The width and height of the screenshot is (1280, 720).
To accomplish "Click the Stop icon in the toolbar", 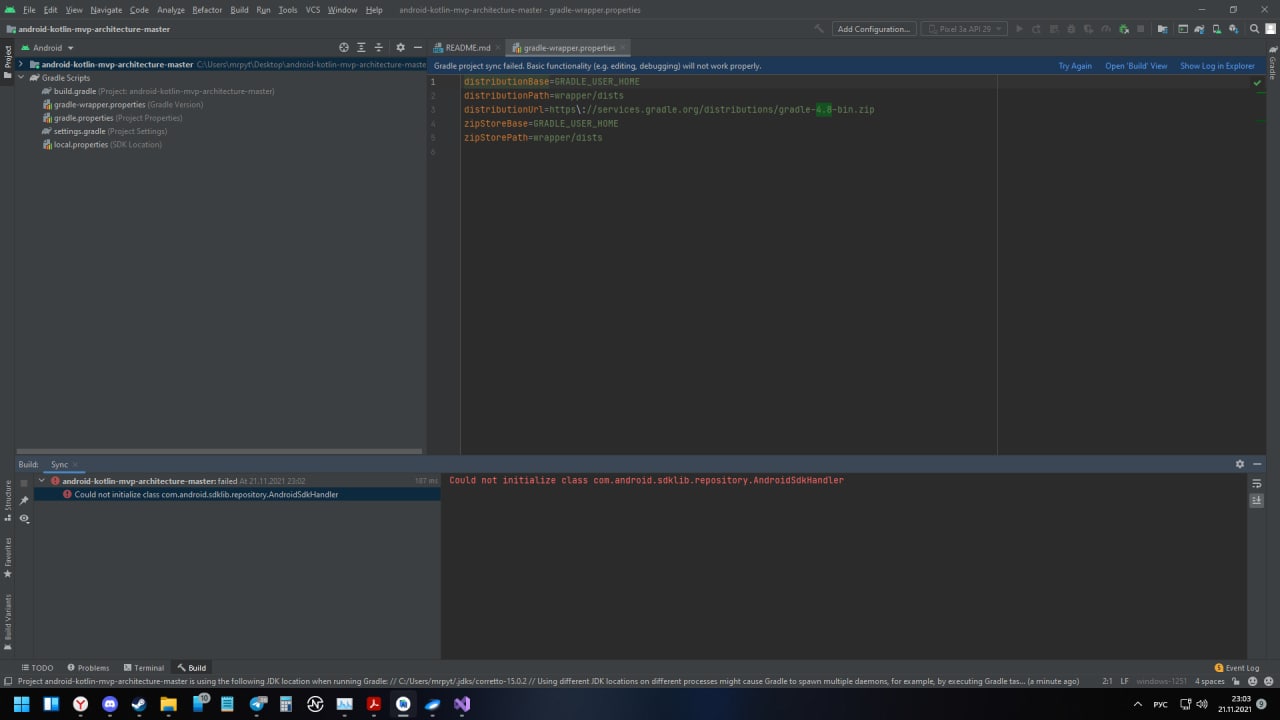I will [x=1140, y=29].
